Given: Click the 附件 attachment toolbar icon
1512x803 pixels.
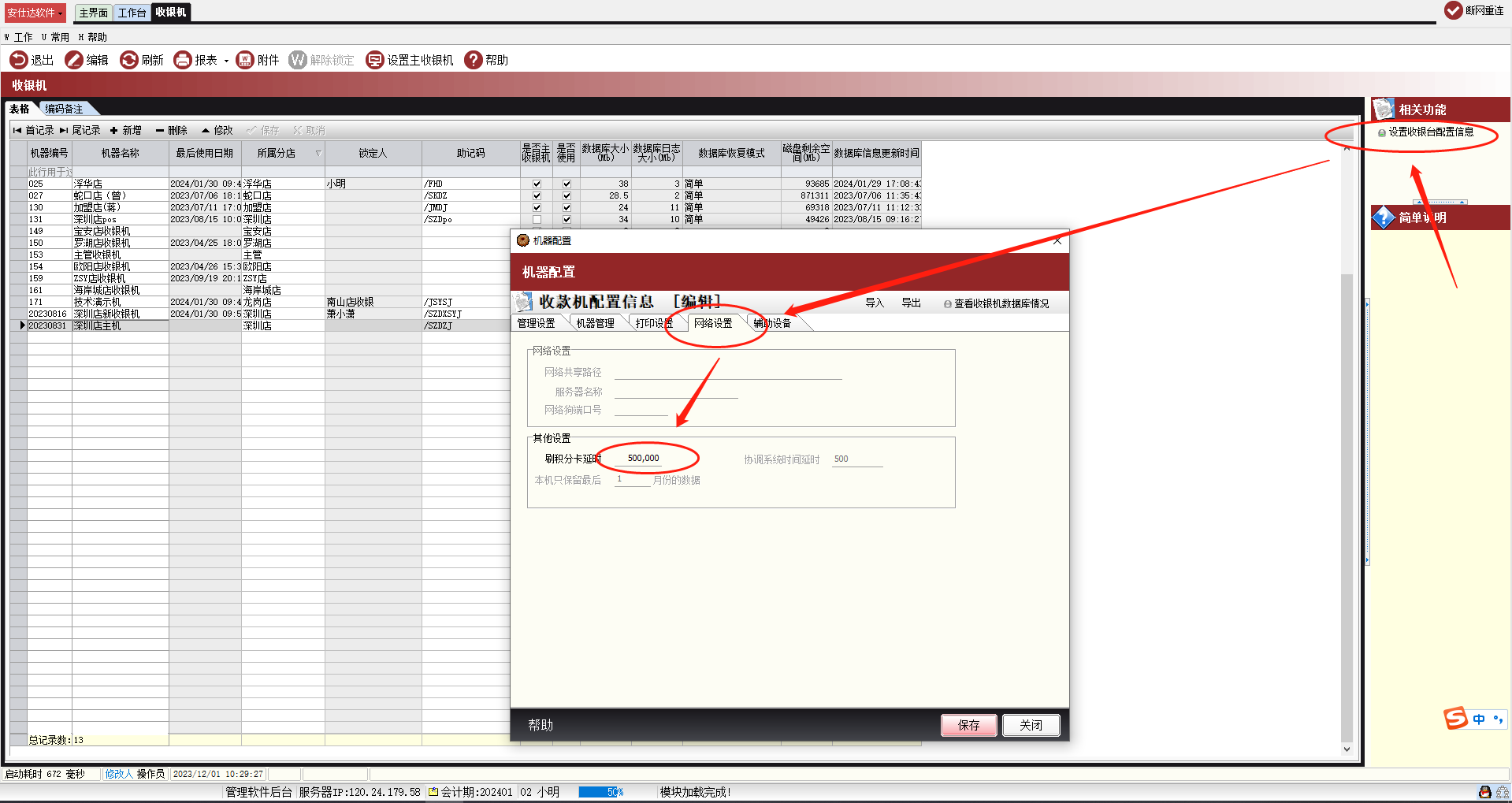Looking at the screenshot, I should tap(245, 60).
